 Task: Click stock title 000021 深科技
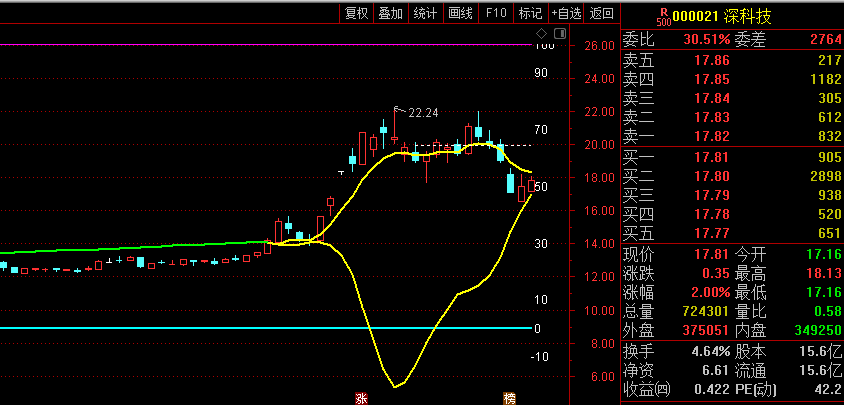point(722,16)
